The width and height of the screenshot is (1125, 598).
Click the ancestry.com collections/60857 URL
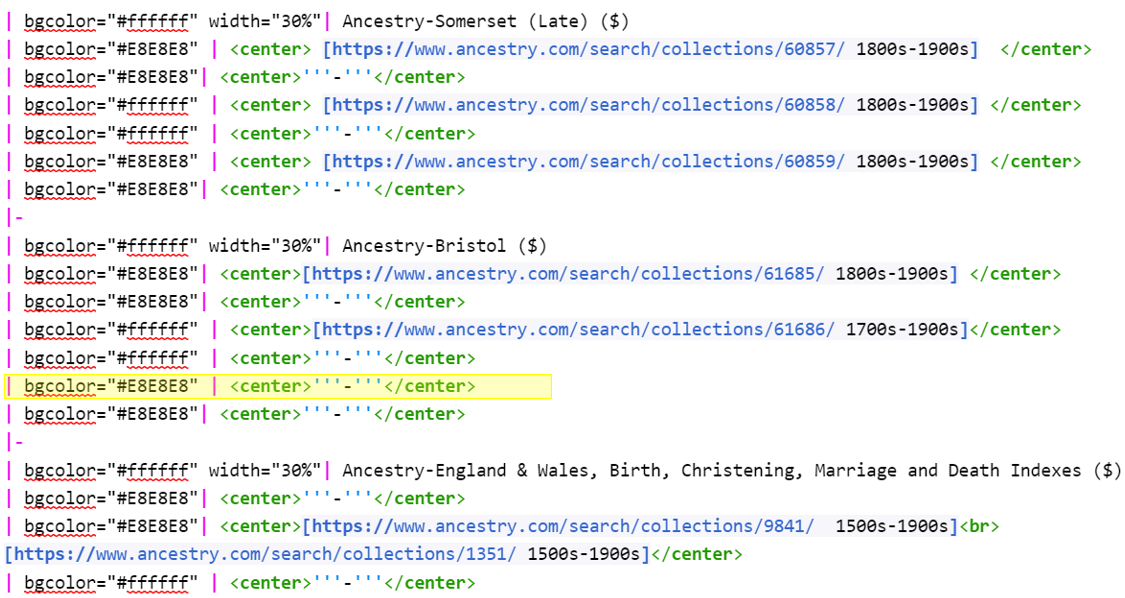[589, 50]
